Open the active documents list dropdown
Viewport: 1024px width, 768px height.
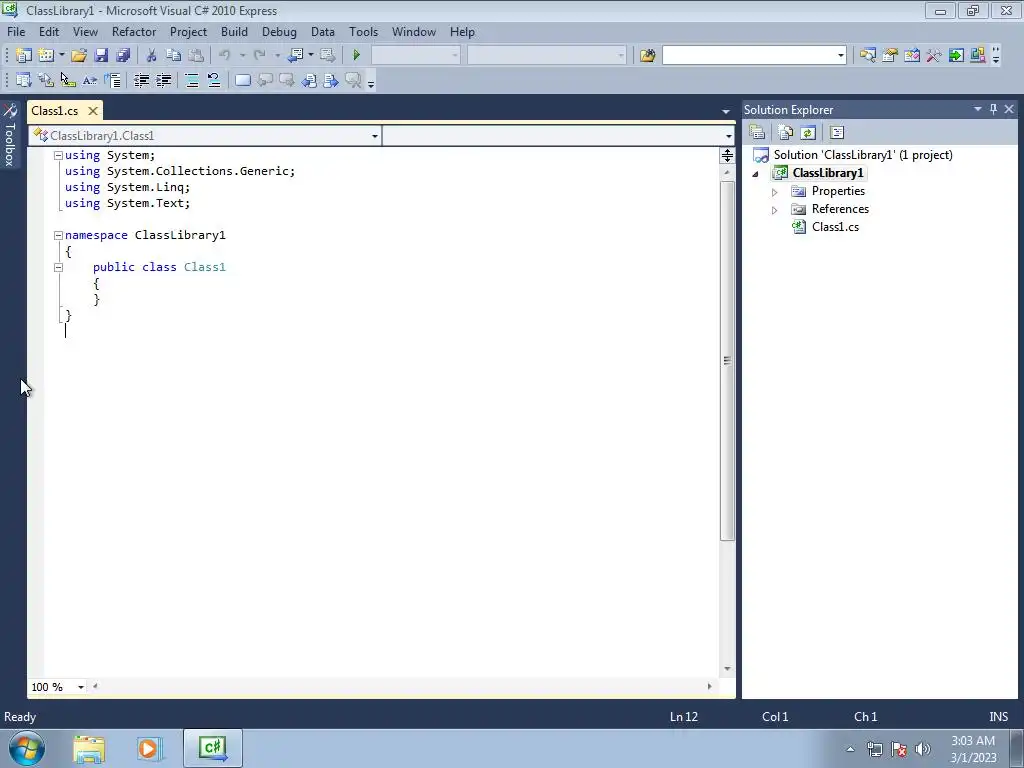pyautogui.click(x=726, y=111)
